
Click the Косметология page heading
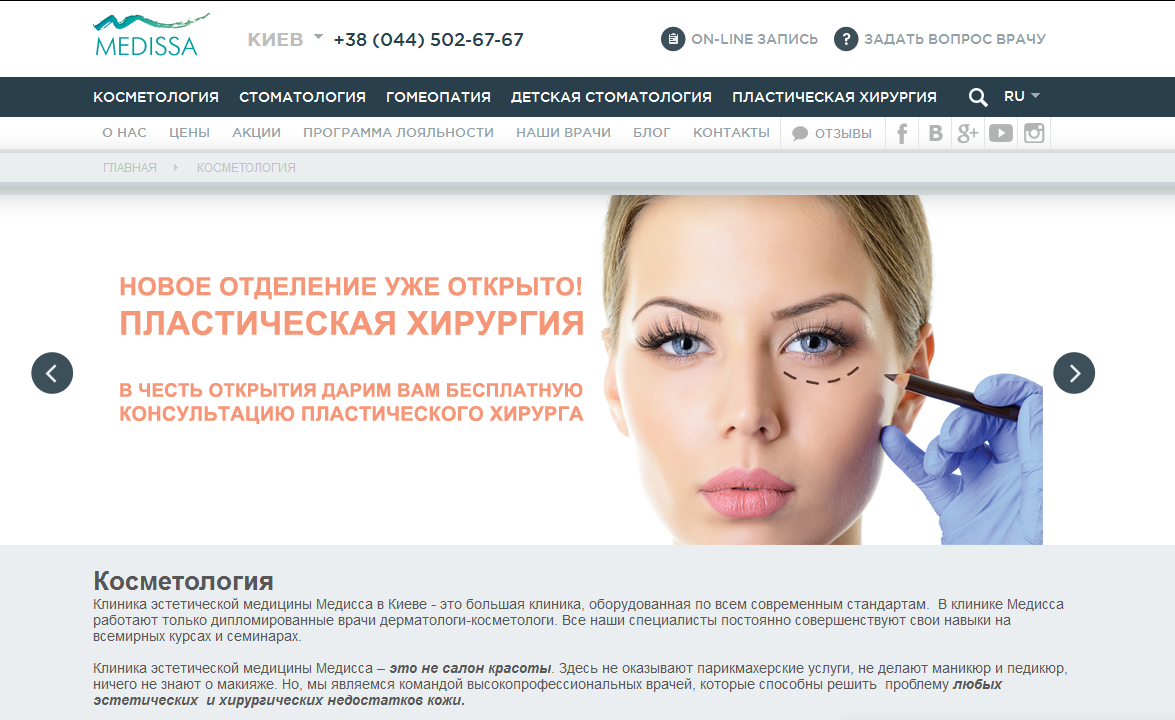tap(183, 581)
